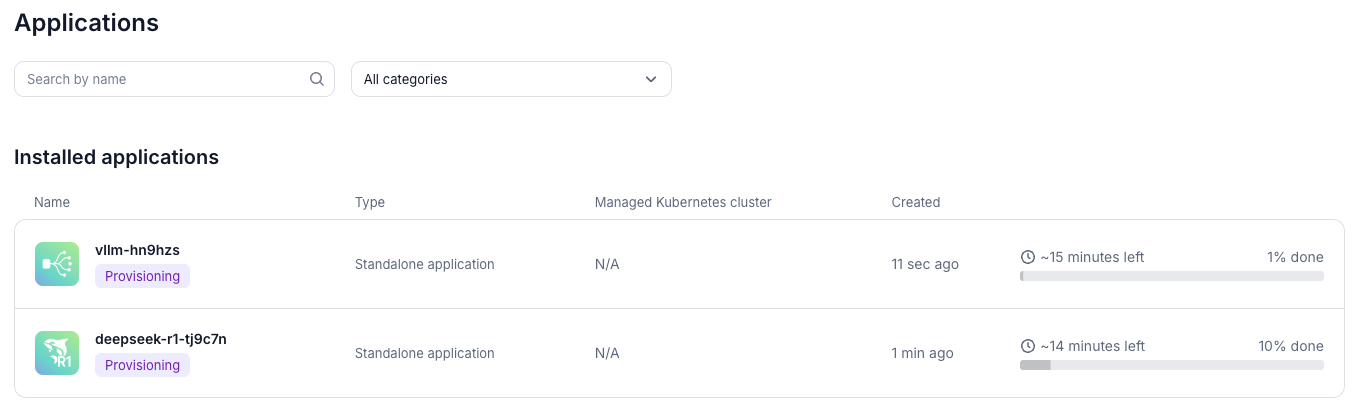This screenshot has width=1354, height=415.
Task: Click the vllm-hn9hzs 1% progress bar
Action: click(x=1171, y=276)
